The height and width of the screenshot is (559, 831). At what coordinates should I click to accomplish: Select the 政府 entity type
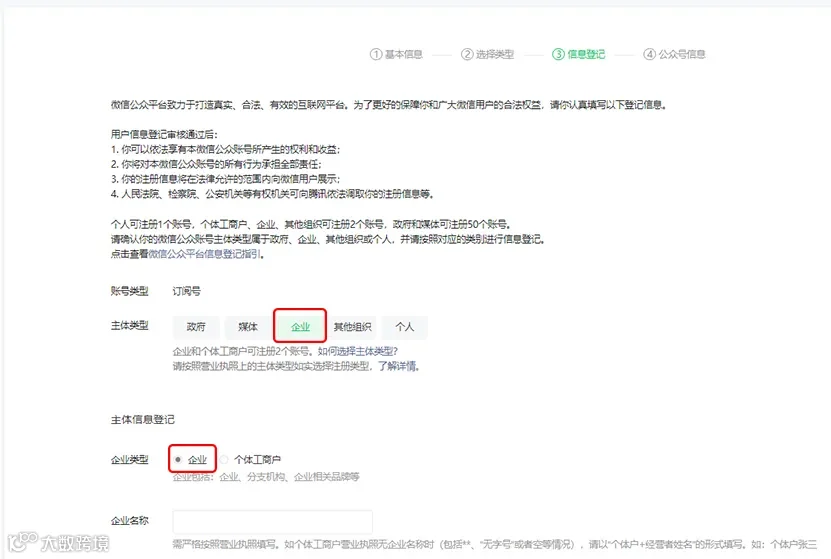pos(196,327)
